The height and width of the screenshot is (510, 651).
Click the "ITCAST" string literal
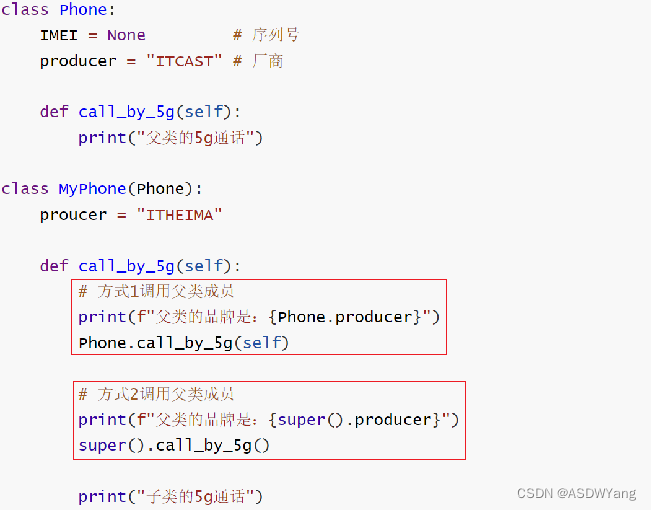185,61
